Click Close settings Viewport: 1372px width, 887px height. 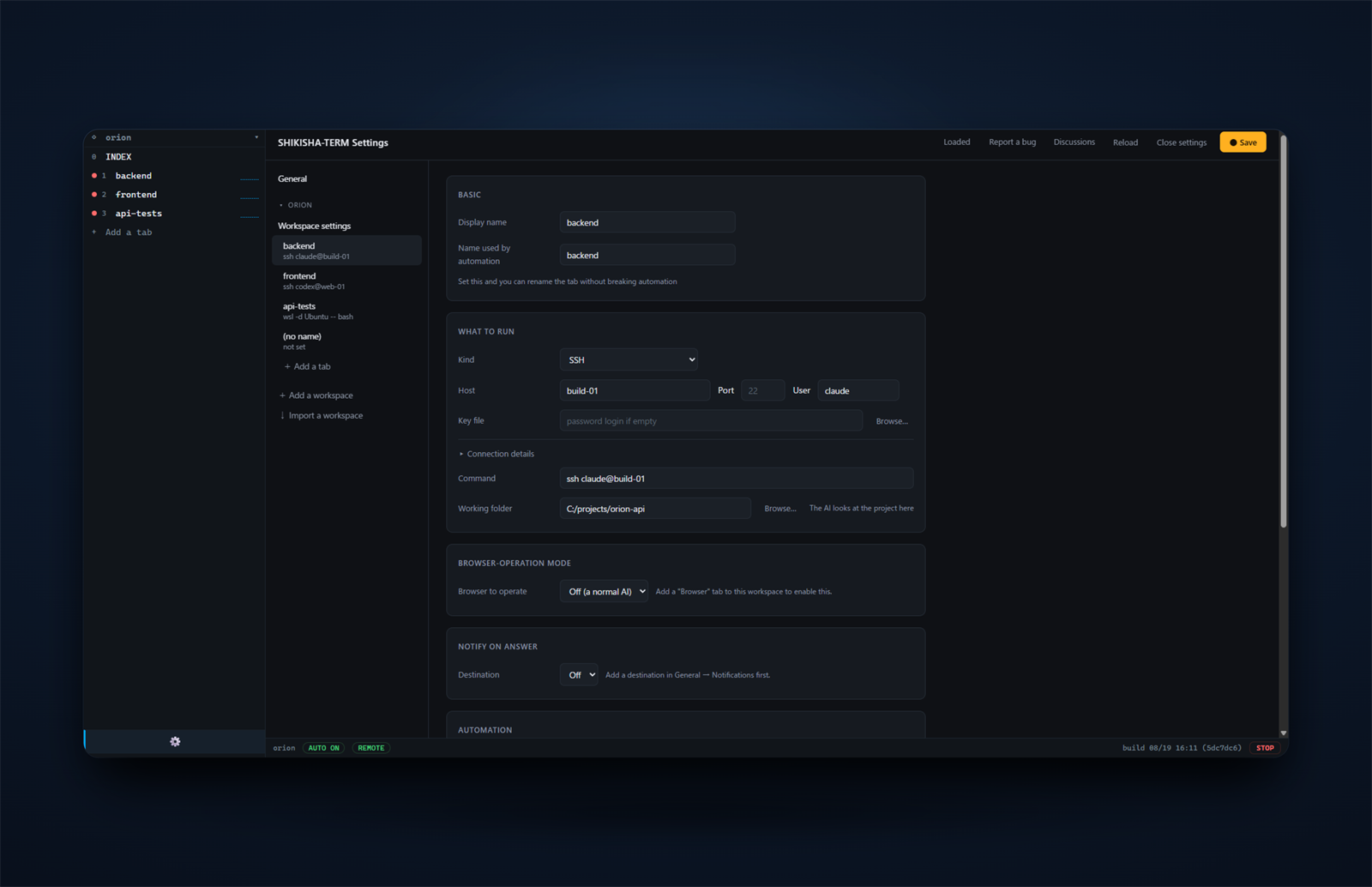click(x=1181, y=142)
